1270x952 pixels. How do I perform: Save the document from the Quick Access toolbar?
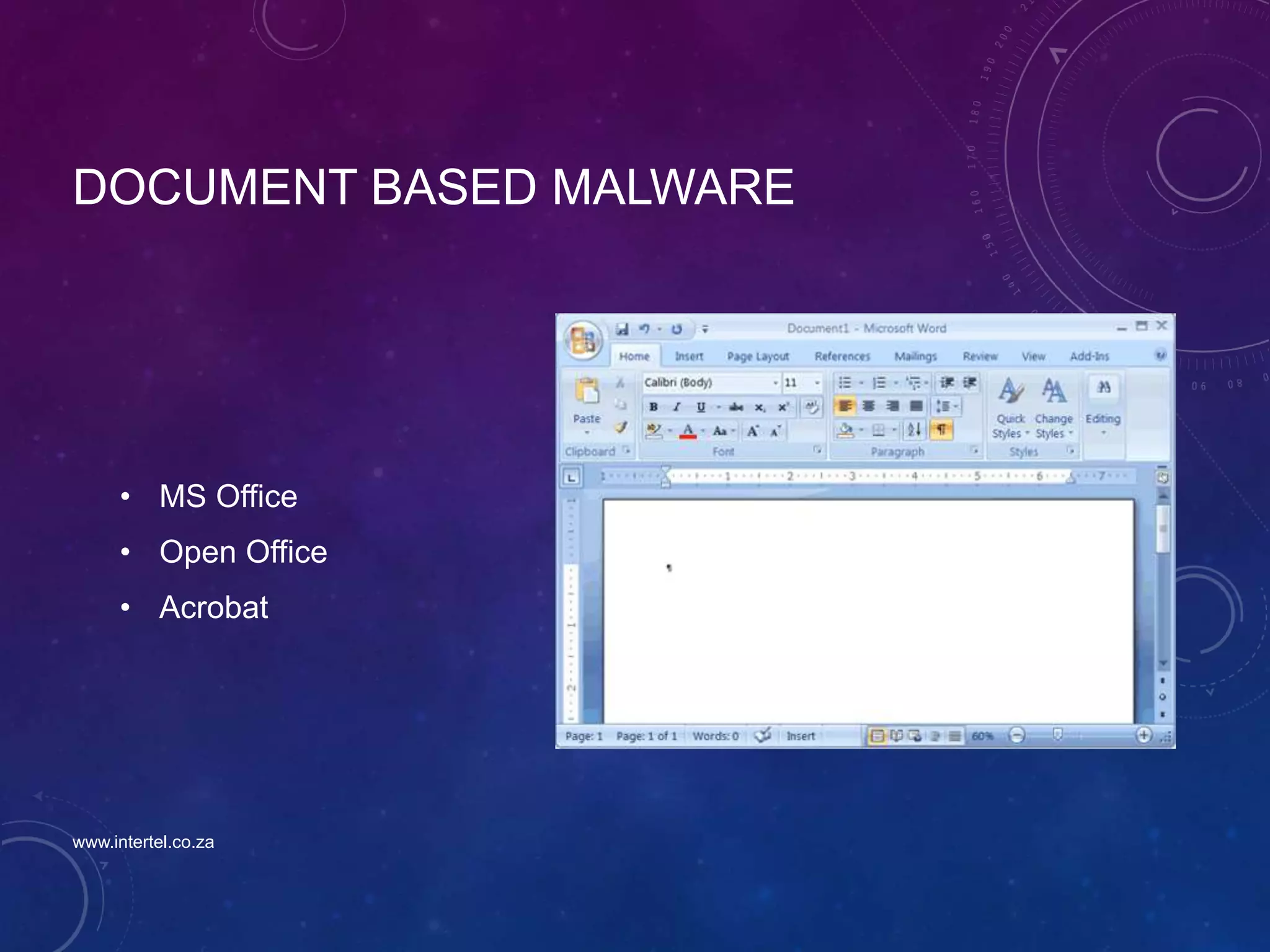(622, 329)
